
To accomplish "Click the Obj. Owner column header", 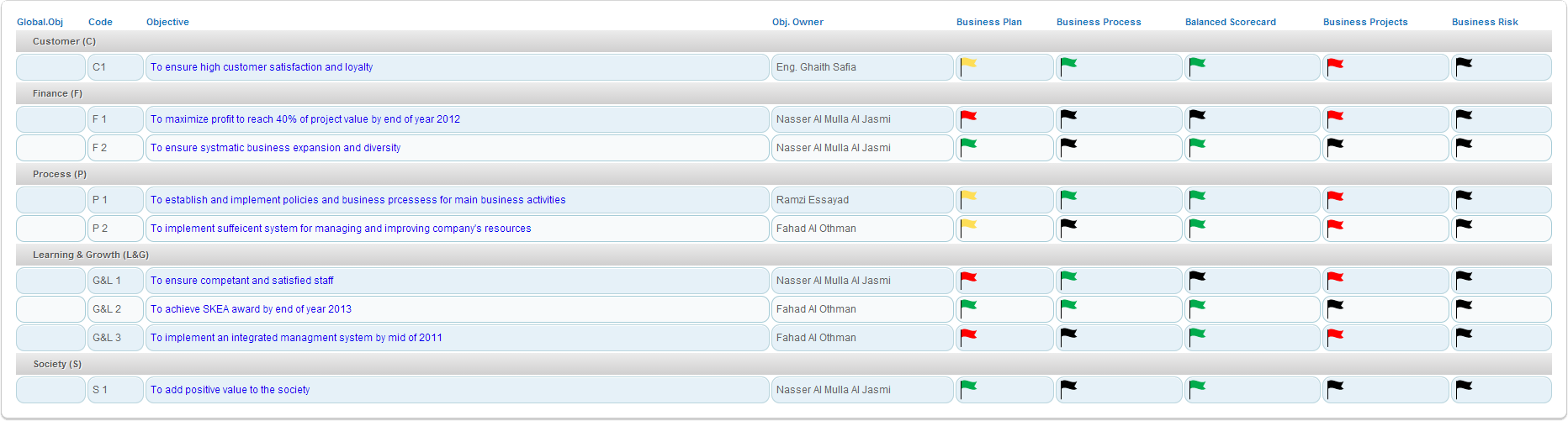I will coord(797,22).
